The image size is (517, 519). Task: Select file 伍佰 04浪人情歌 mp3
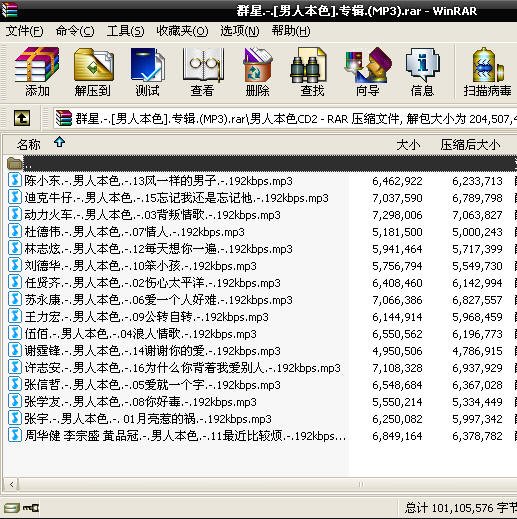click(x=140, y=334)
